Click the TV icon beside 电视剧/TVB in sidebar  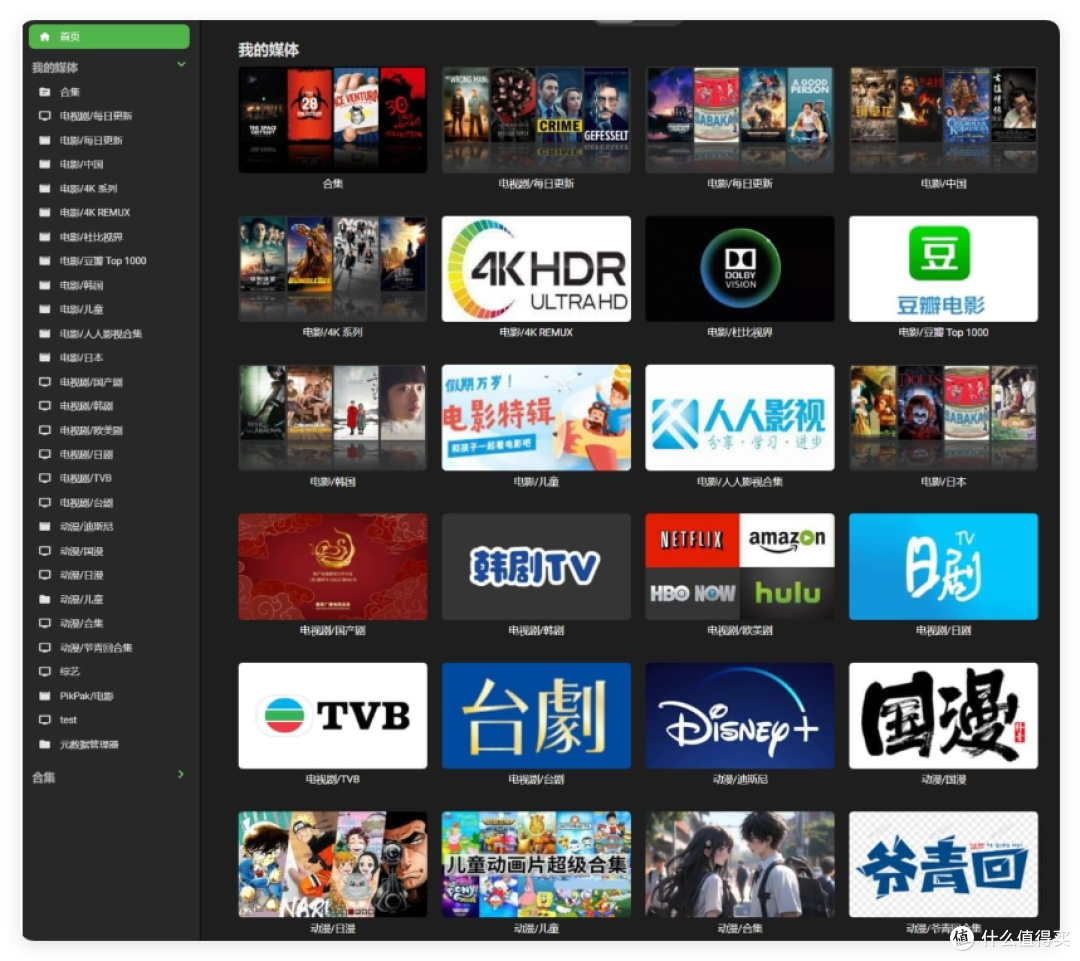[x=44, y=478]
